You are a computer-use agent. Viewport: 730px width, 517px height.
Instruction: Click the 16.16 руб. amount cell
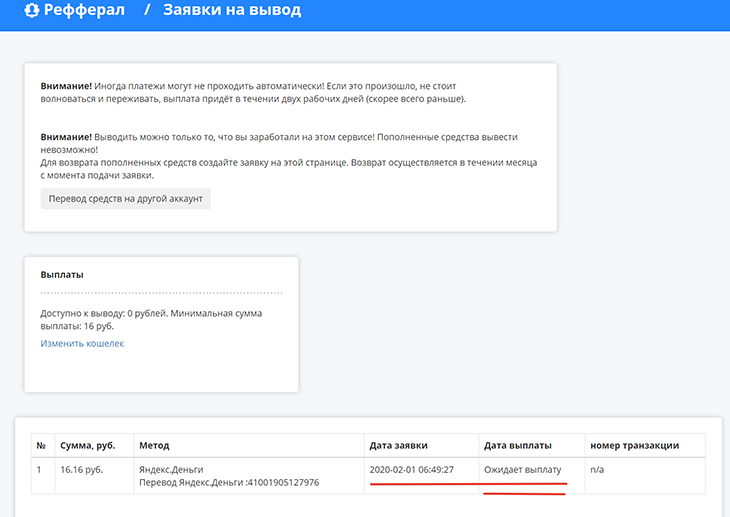(x=82, y=469)
